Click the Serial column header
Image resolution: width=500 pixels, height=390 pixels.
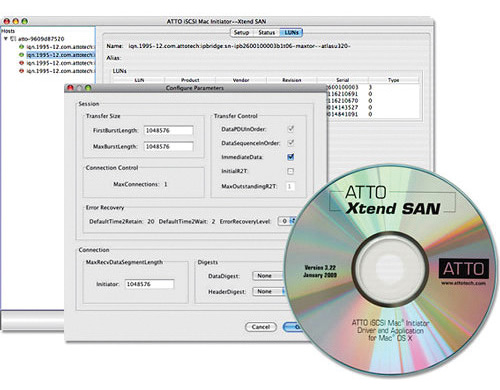pyautogui.click(x=343, y=80)
